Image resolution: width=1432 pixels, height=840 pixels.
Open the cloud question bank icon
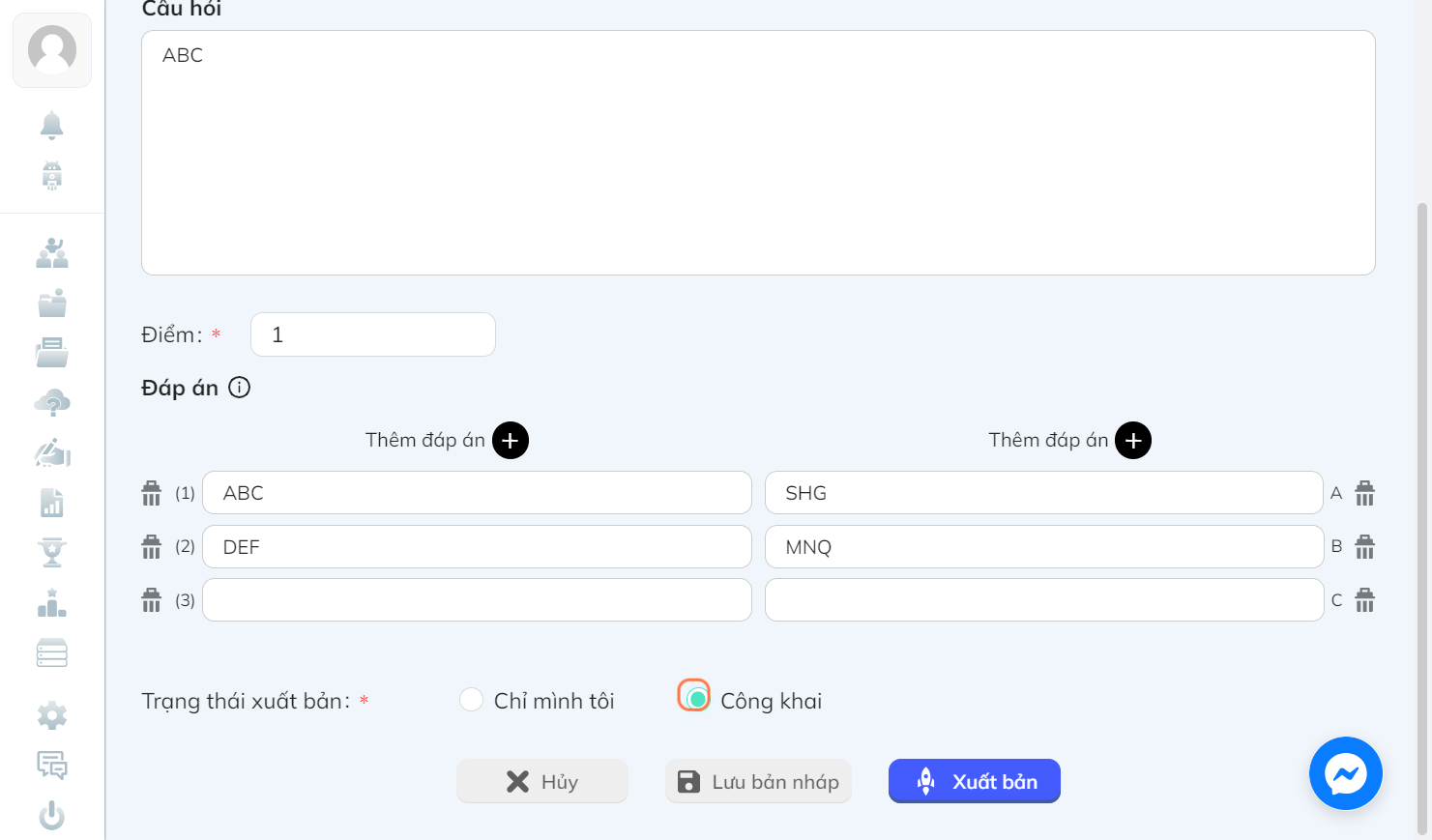coord(52,403)
